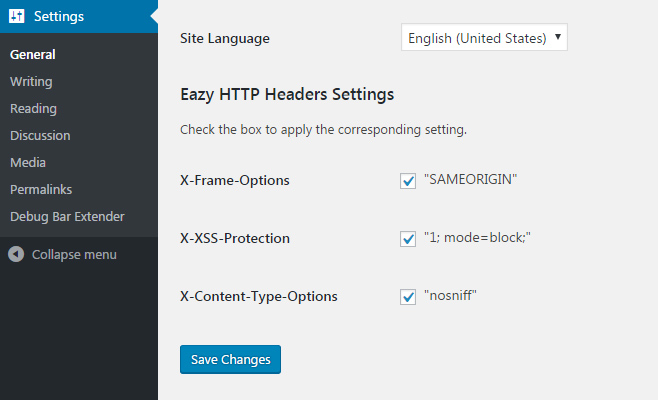Toggle the X-XSS-Protection checkbox
This screenshot has width=658, height=400.
click(x=407, y=239)
